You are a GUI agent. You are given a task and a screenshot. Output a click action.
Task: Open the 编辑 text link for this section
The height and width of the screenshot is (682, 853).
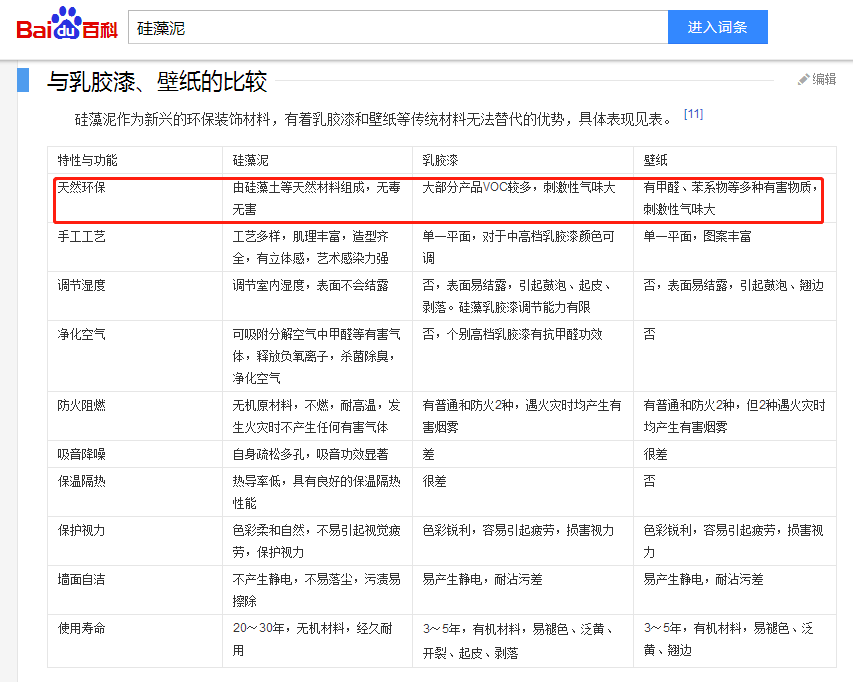(x=824, y=80)
